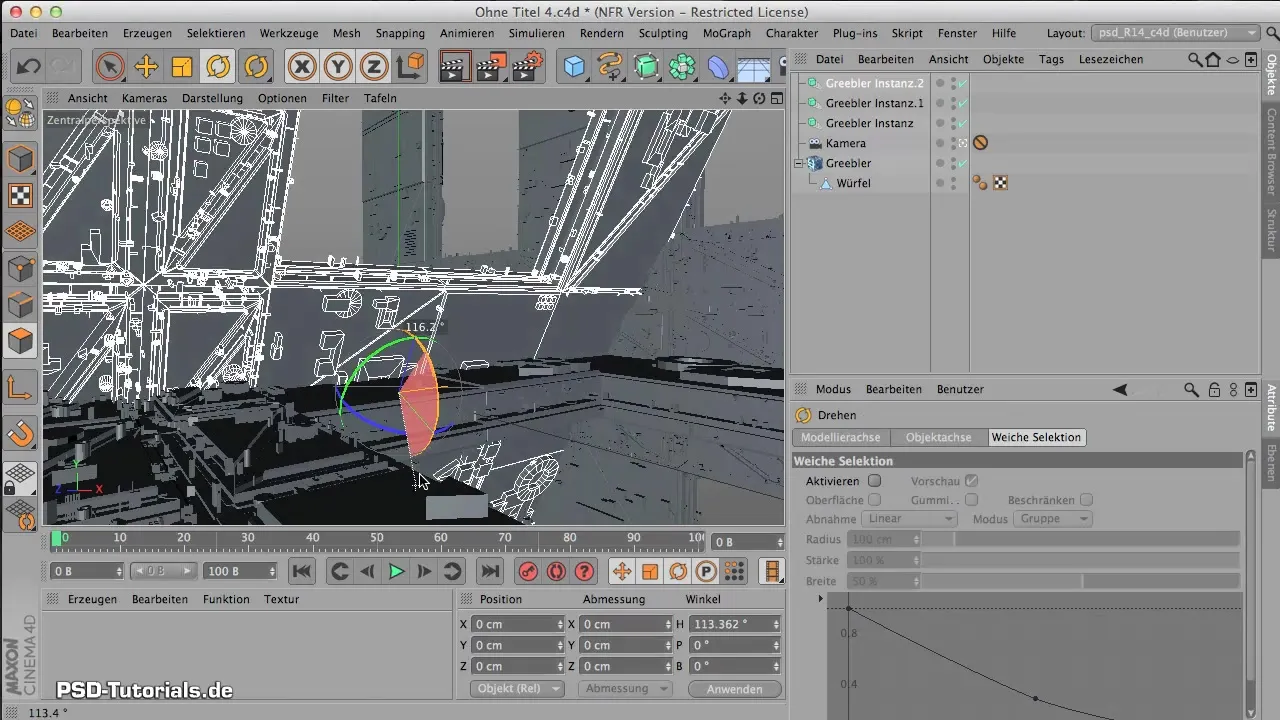The width and height of the screenshot is (1280, 720).
Task: Toggle the Z axis lock icon
Action: (x=374, y=67)
